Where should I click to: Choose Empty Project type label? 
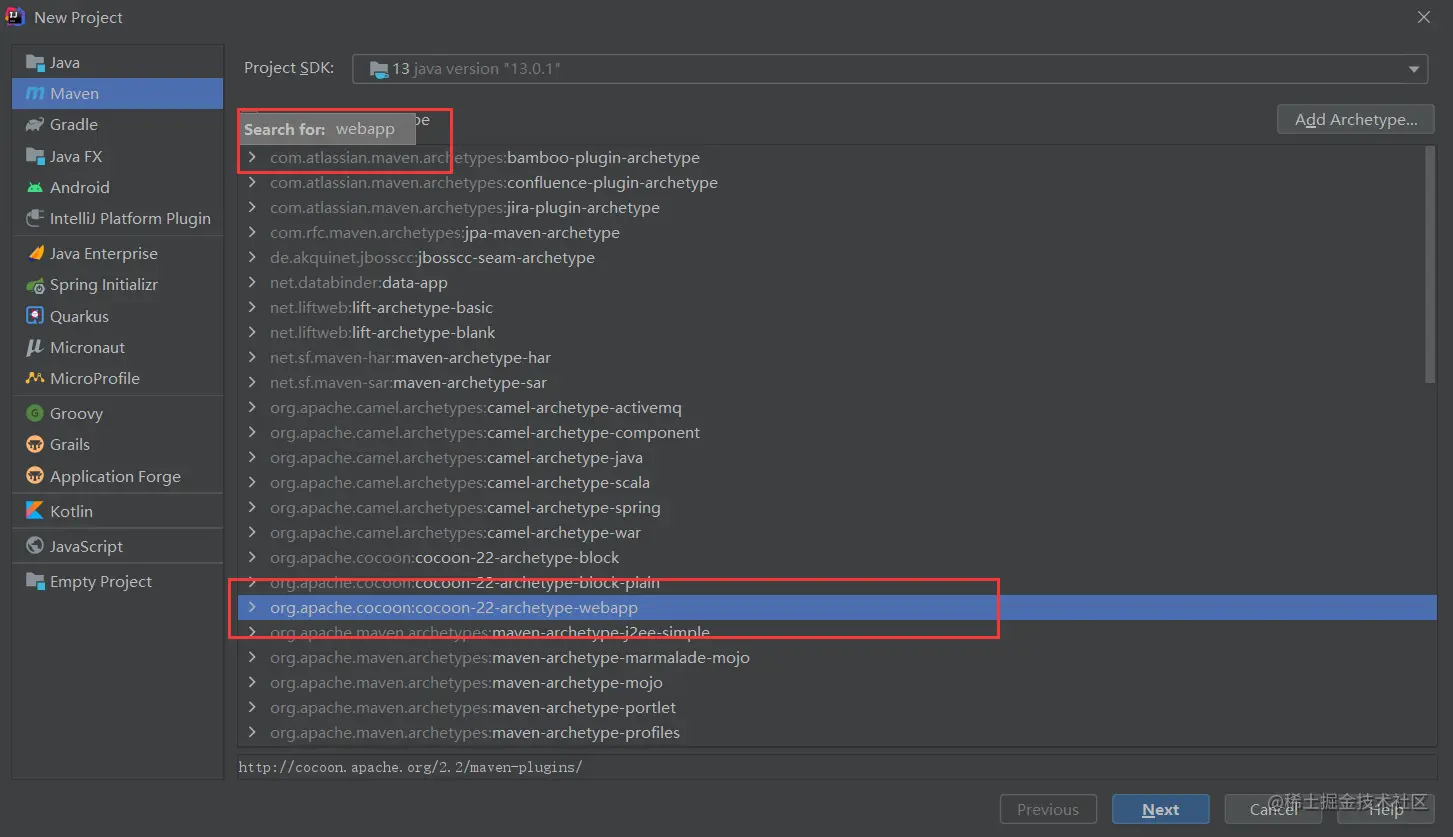[x=101, y=581]
